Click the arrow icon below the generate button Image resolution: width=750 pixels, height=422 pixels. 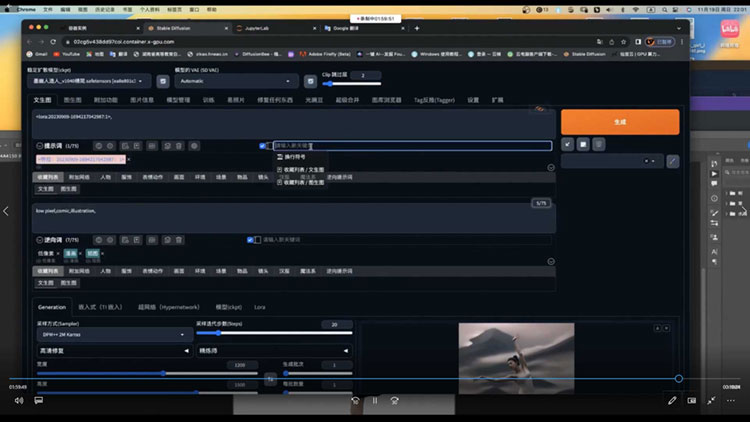tap(568, 144)
